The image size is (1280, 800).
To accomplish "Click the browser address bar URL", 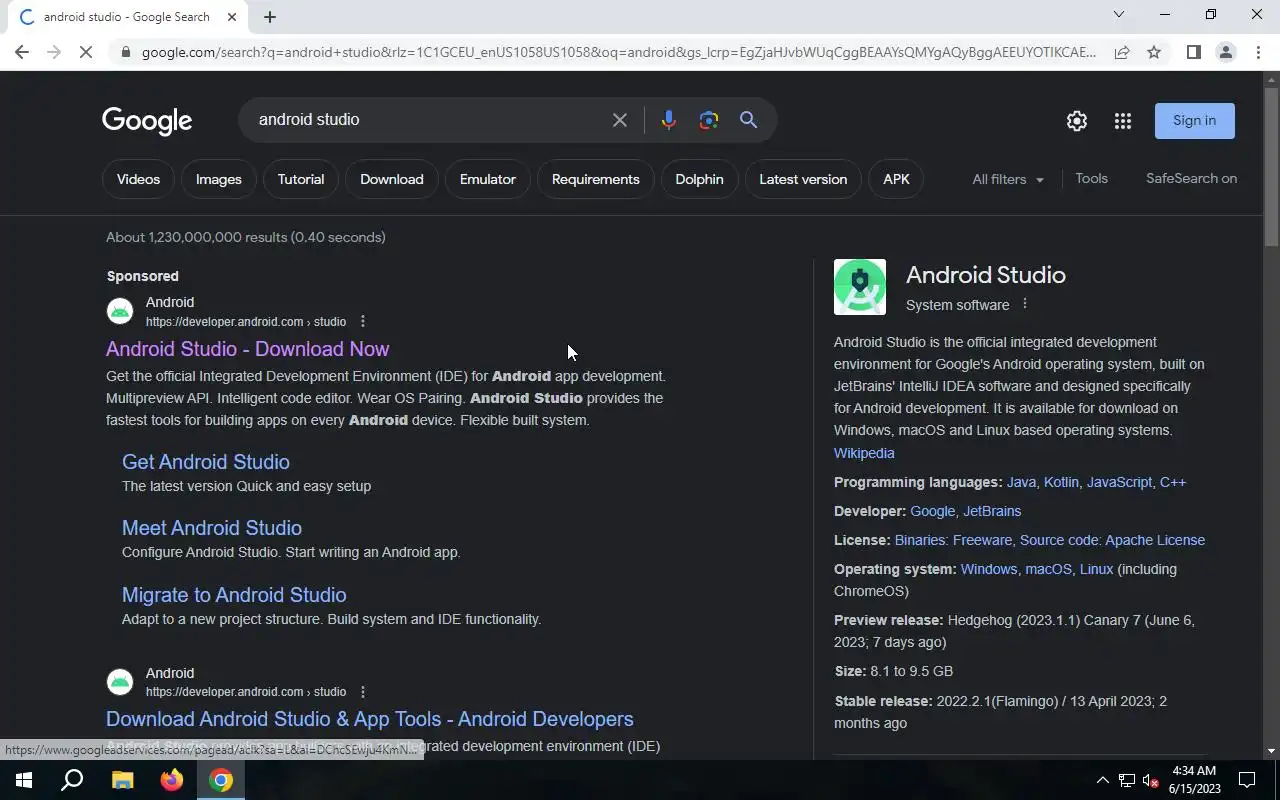I will (x=618, y=52).
